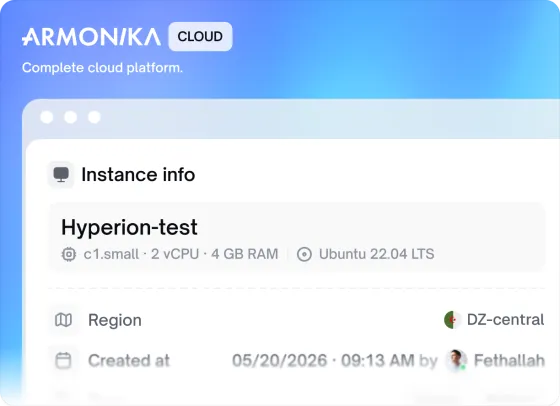Viewport: 560px width, 406px height.
Task: Click the second window control dot
Action: coord(70,117)
